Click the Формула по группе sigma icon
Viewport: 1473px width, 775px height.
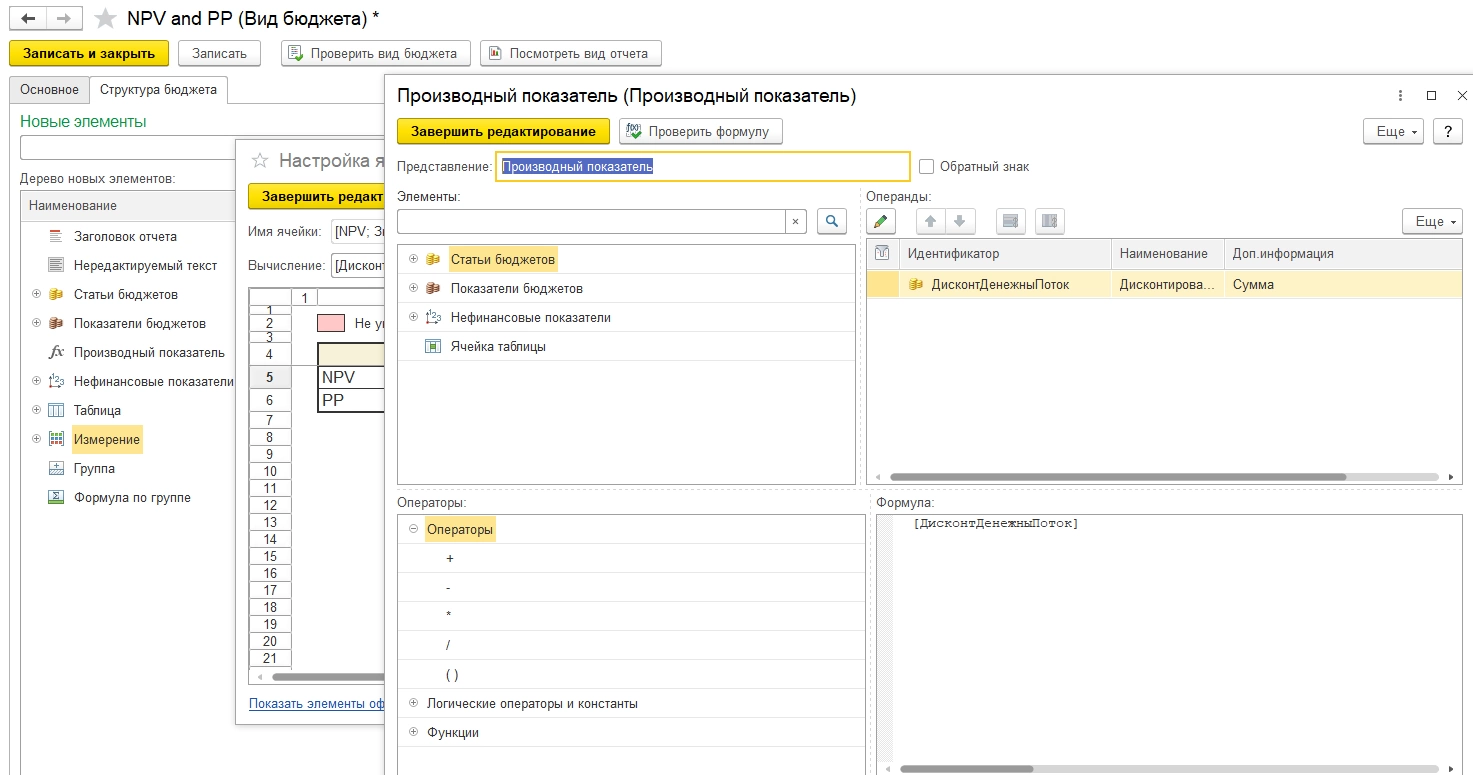click(56, 497)
